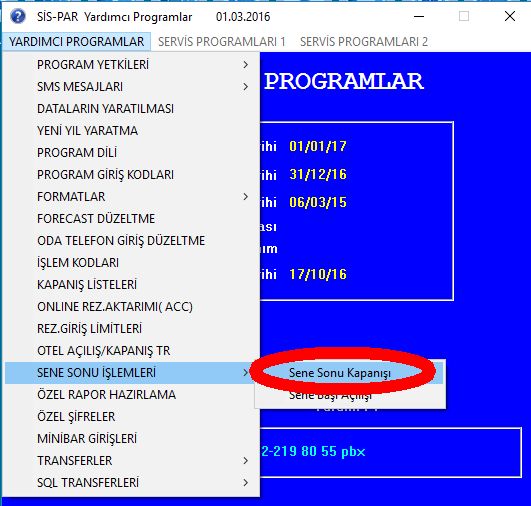Click the blue help icon in title bar
This screenshot has height=506, width=531.
[x=18, y=16]
